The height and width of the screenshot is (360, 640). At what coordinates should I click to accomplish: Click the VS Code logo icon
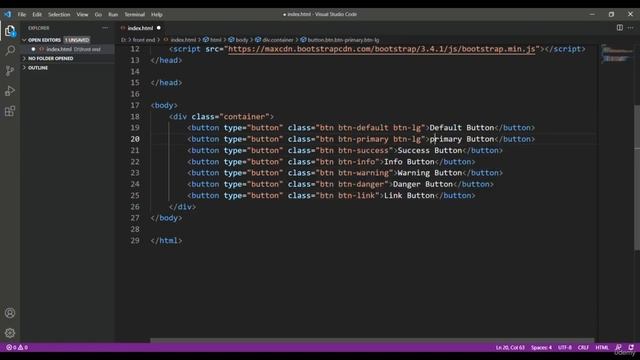[x=8, y=14]
